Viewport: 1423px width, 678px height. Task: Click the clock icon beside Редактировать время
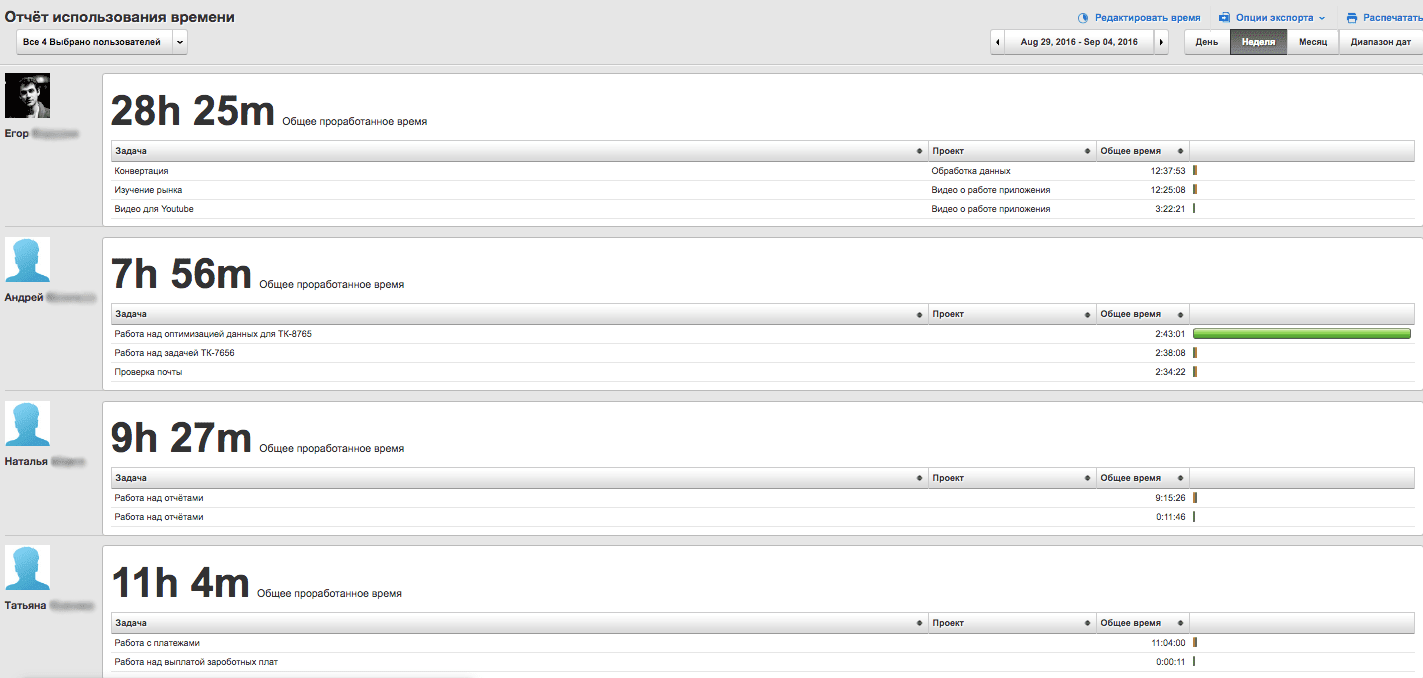(x=1082, y=18)
